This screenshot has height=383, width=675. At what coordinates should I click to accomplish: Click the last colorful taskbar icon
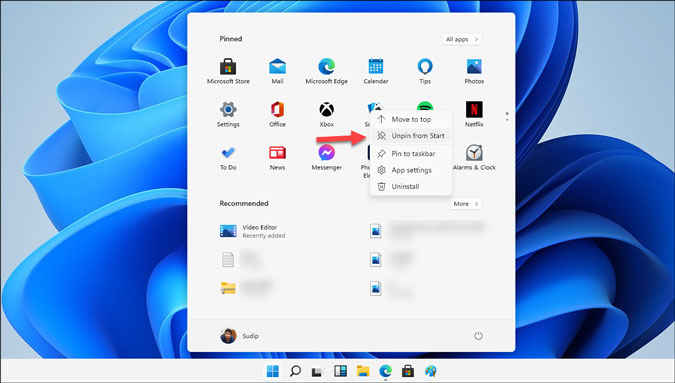tap(430, 371)
